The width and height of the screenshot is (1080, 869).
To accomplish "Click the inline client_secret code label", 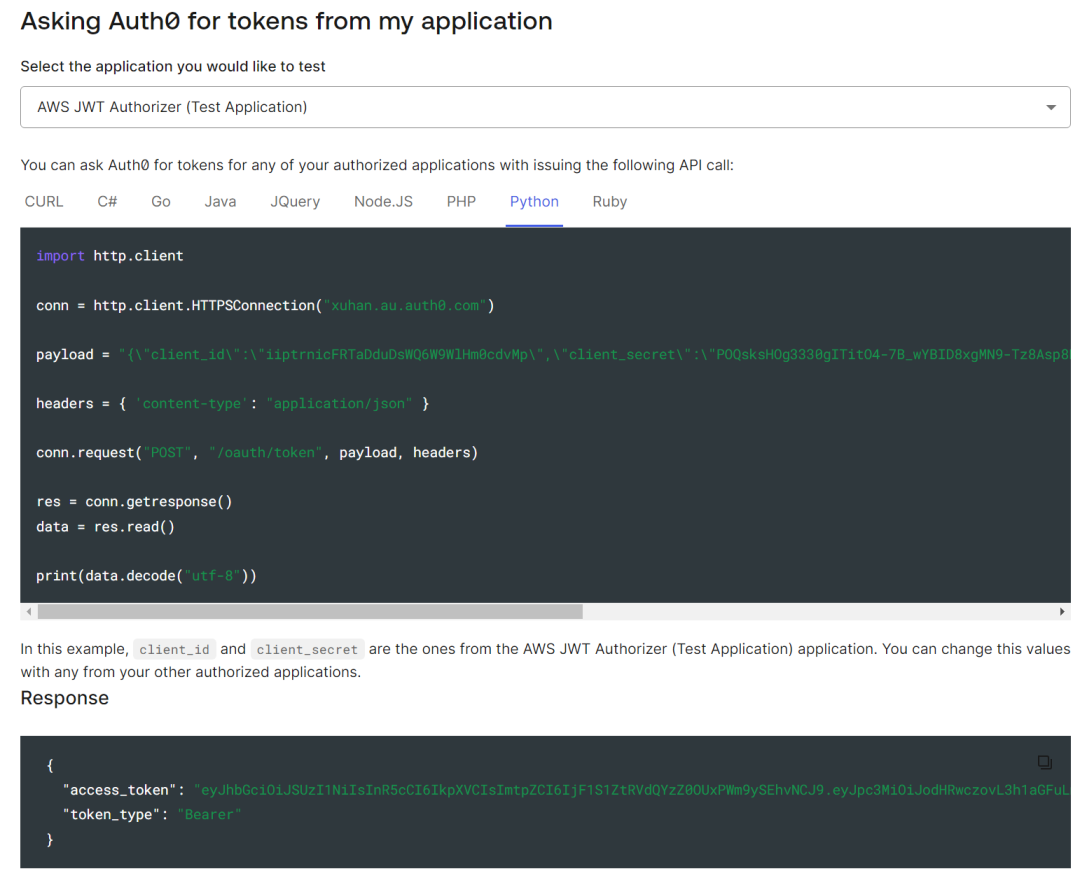I will point(307,649).
